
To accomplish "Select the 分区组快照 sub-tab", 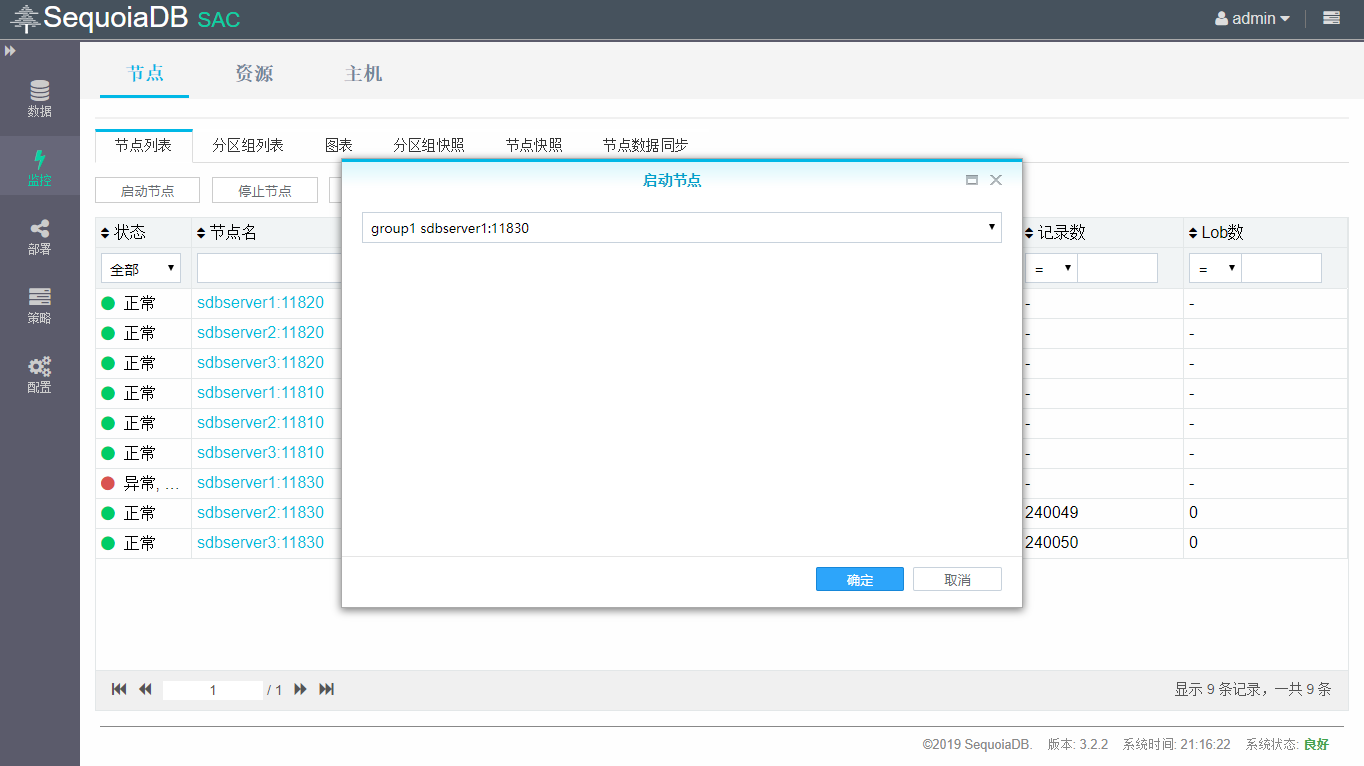I will (x=429, y=145).
